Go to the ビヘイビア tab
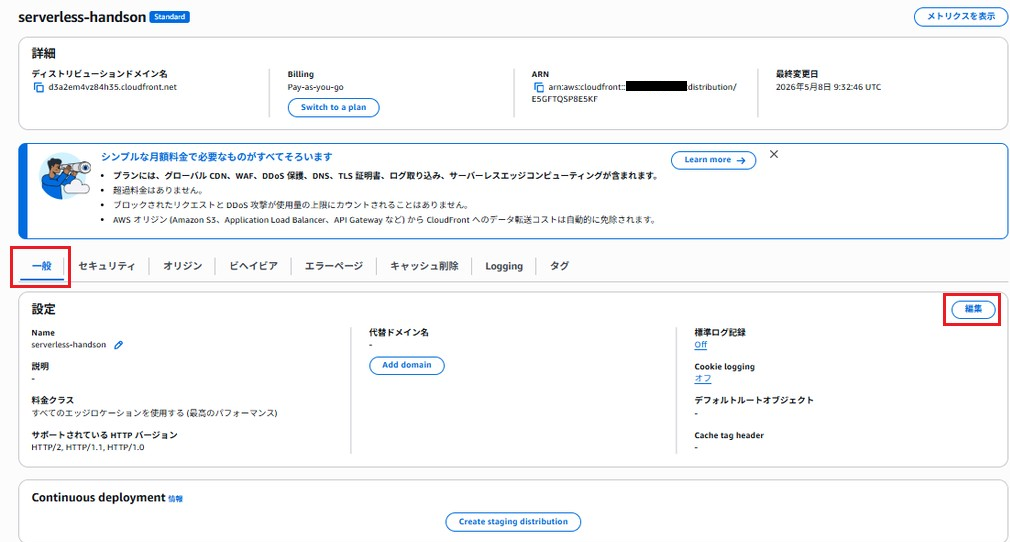1010x542 pixels. point(253,266)
